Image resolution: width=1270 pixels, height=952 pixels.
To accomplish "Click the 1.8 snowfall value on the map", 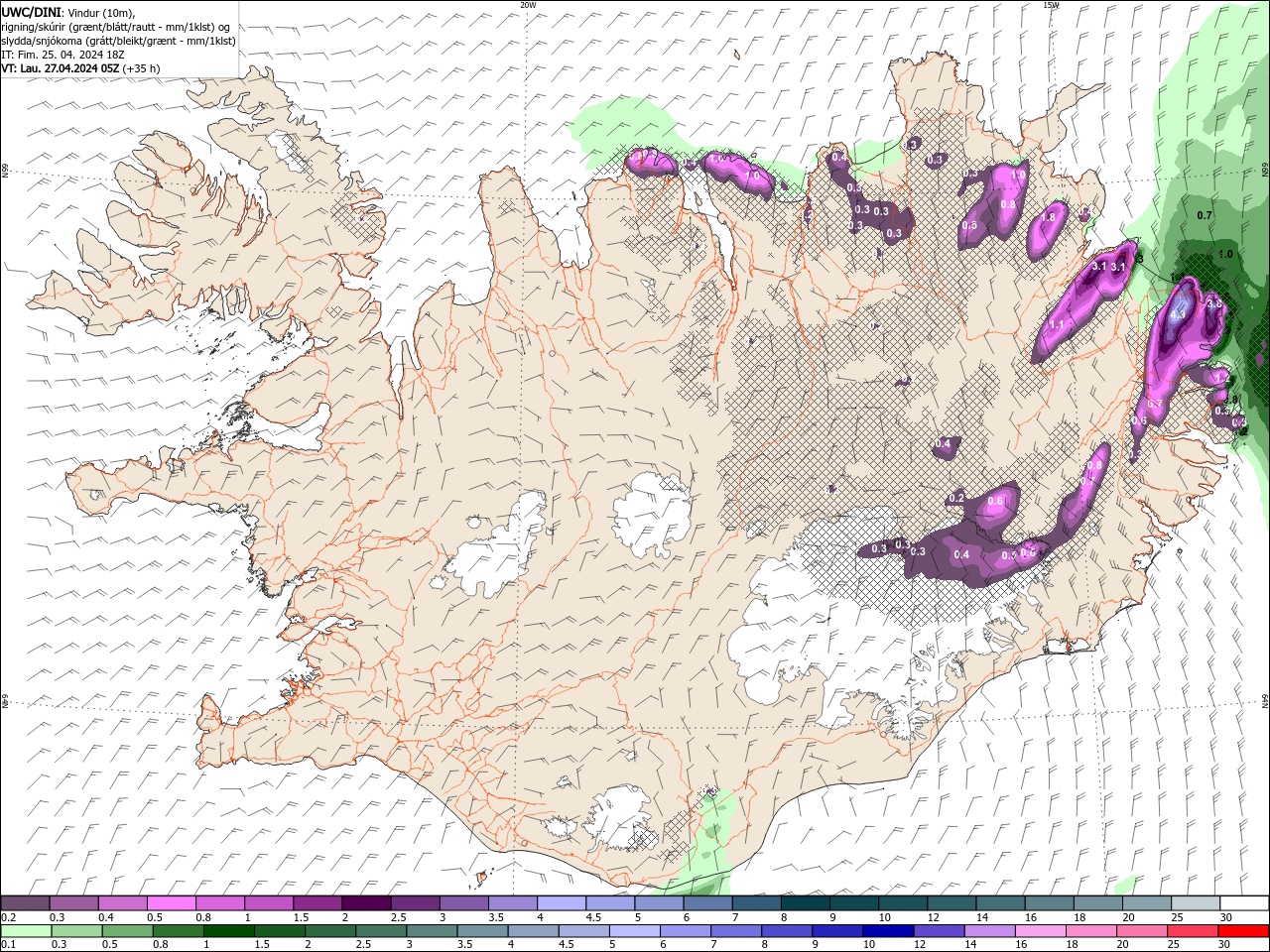I will pyautogui.click(x=1048, y=218).
